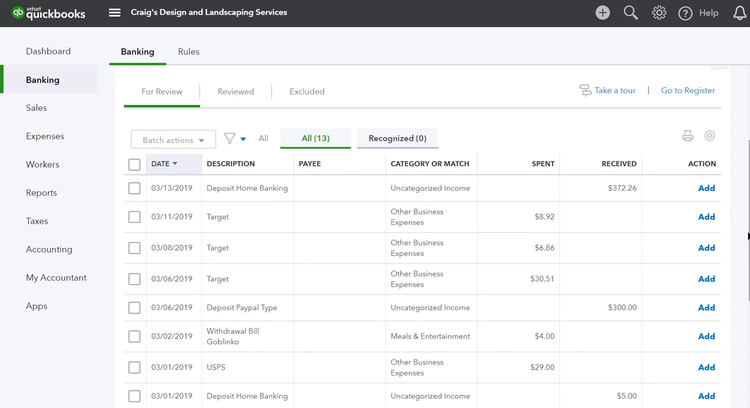Expand the Batch actions dropdown
The width and height of the screenshot is (750, 408).
(173, 140)
